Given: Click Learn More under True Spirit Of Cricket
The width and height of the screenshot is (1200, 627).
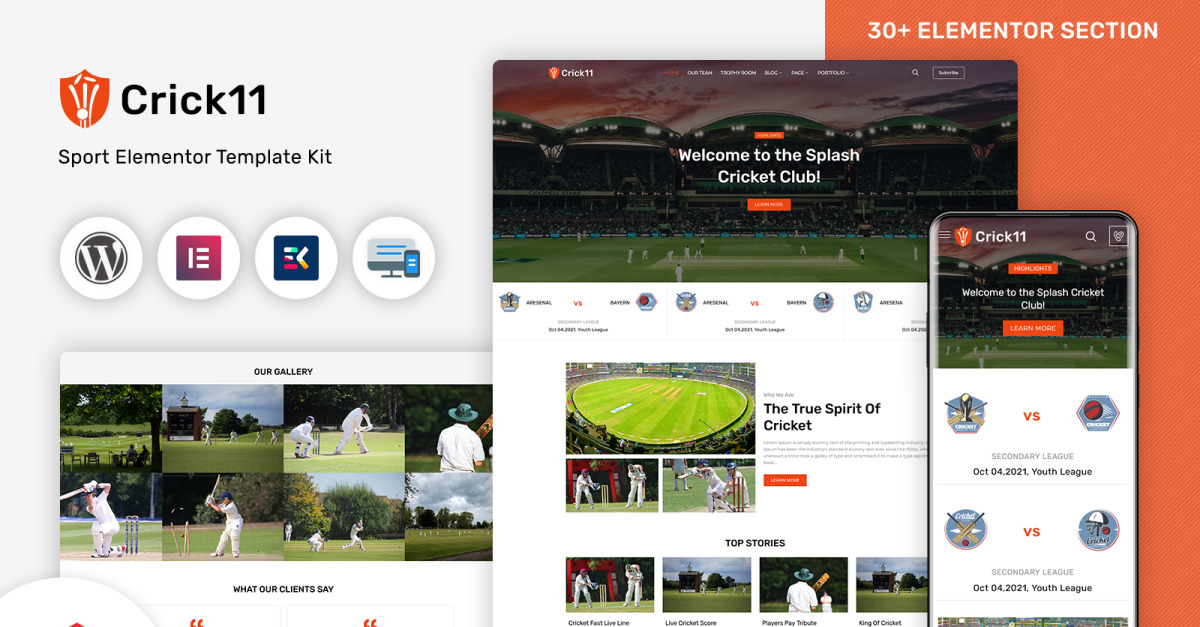Looking at the screenshot, I should [x=785, y=480].
